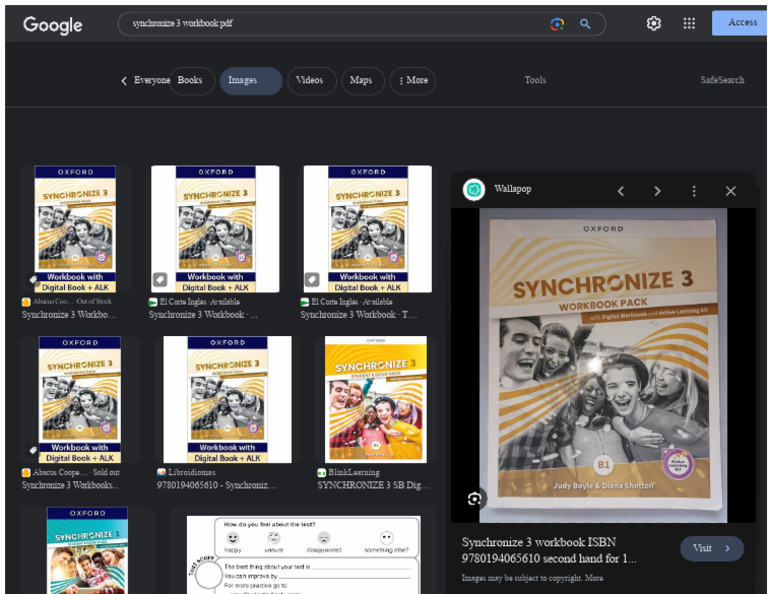The height and width of the screenshot is (594, 768).
Task: Click '9780194065610 - Synchroniz…' result title
Action: [216, 485]
